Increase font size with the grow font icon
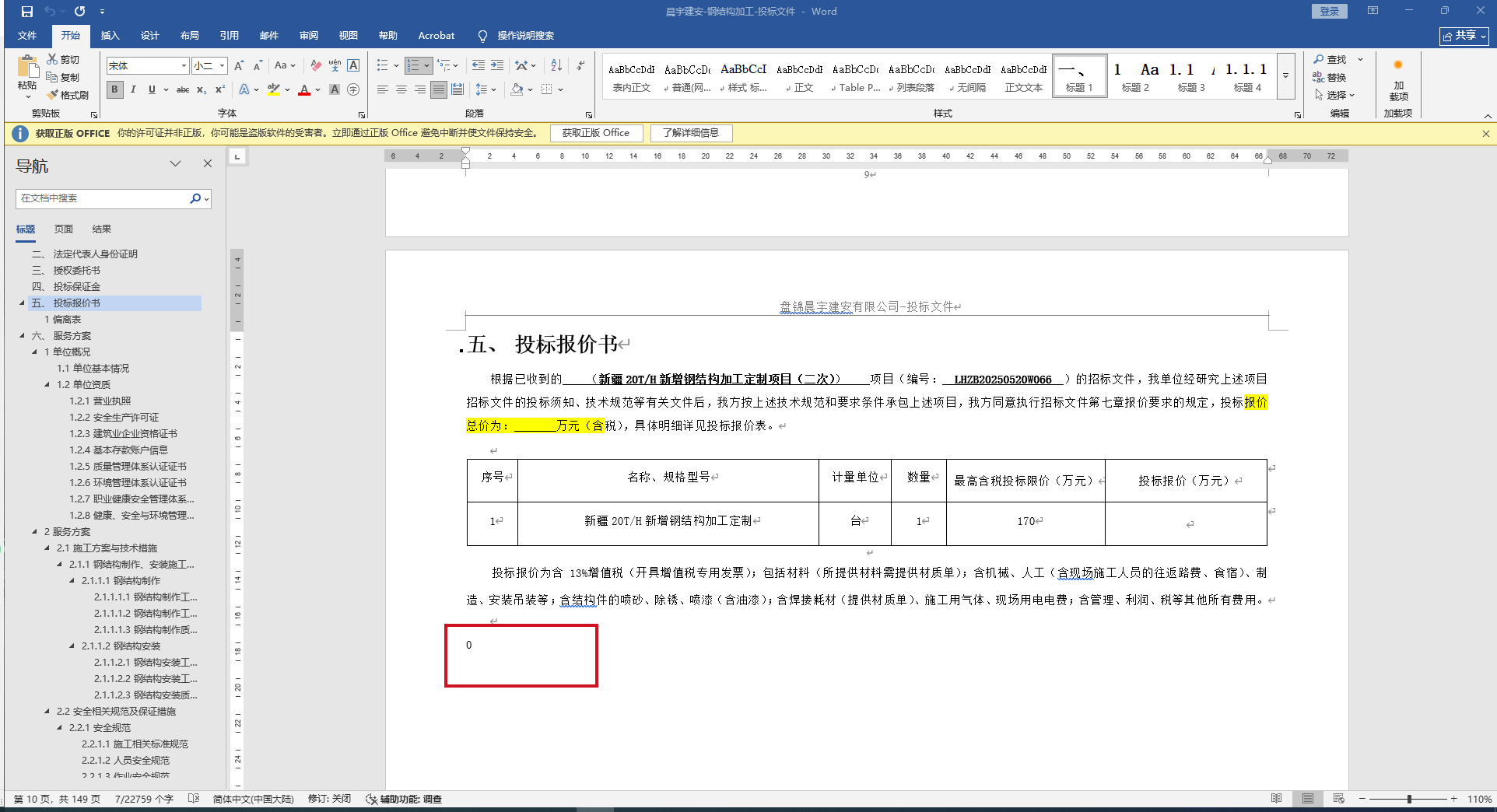This screenshot has height=812, width=1497. click(239, 66)
